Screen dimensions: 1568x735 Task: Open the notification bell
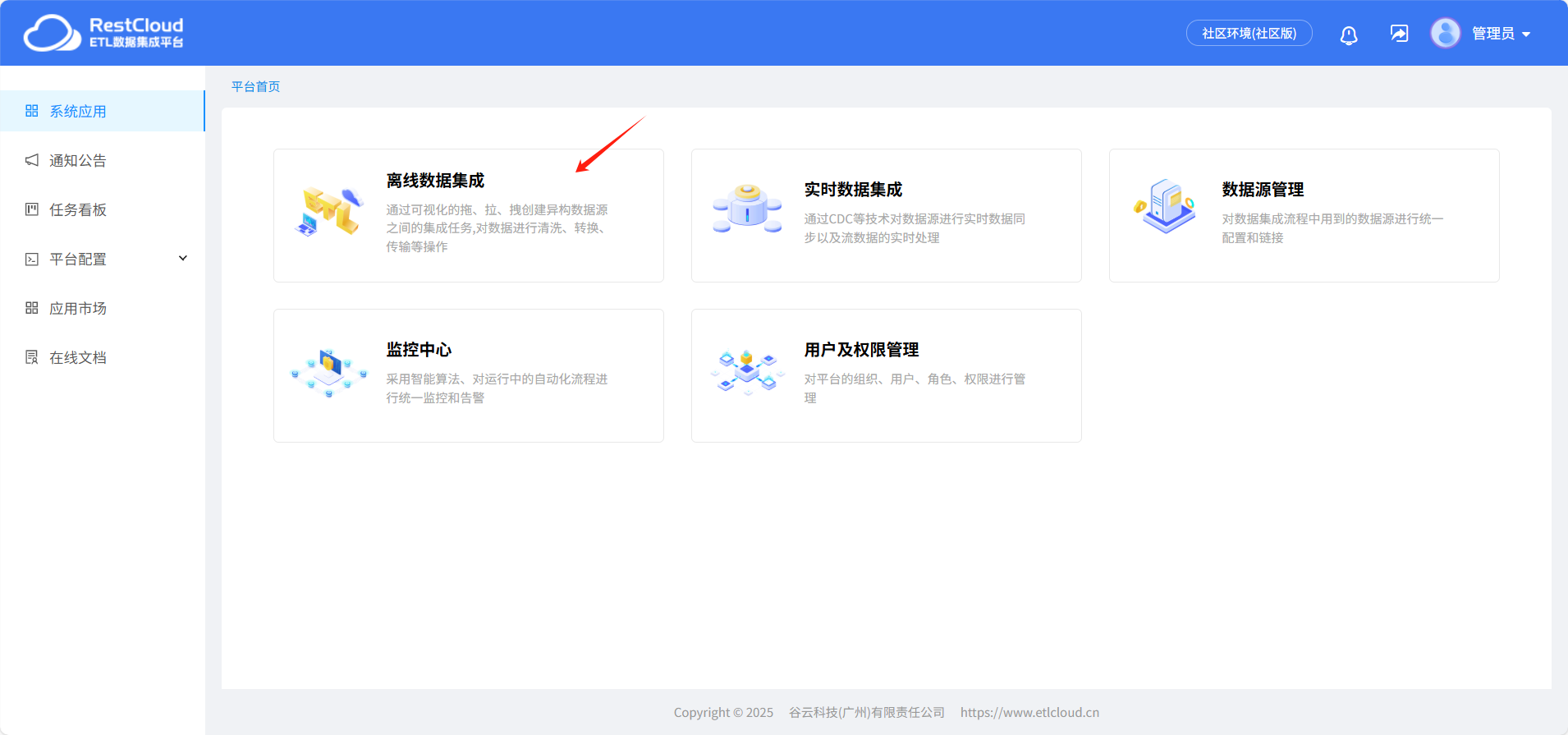pyautogui.click(x=1349, y=34)
